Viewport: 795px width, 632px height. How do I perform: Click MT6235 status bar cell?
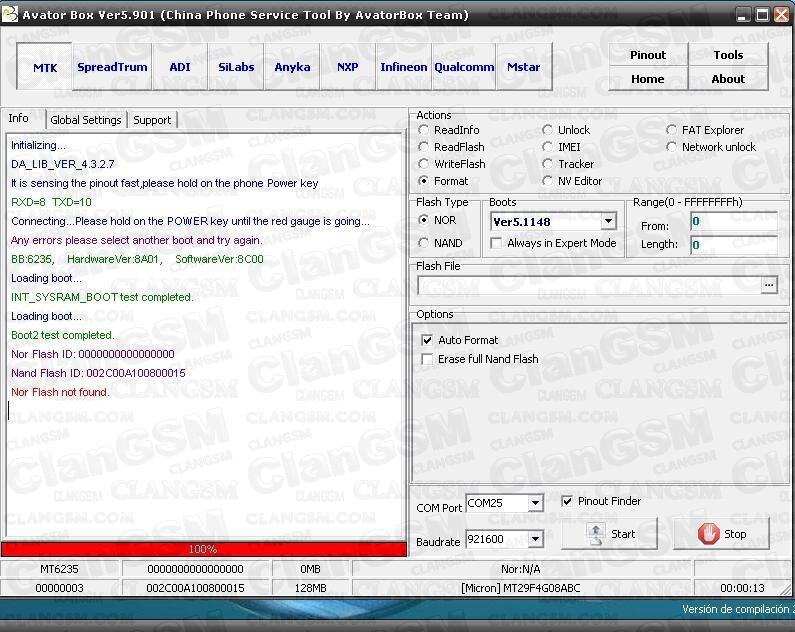pyautogui.click(x=59, y=569)
